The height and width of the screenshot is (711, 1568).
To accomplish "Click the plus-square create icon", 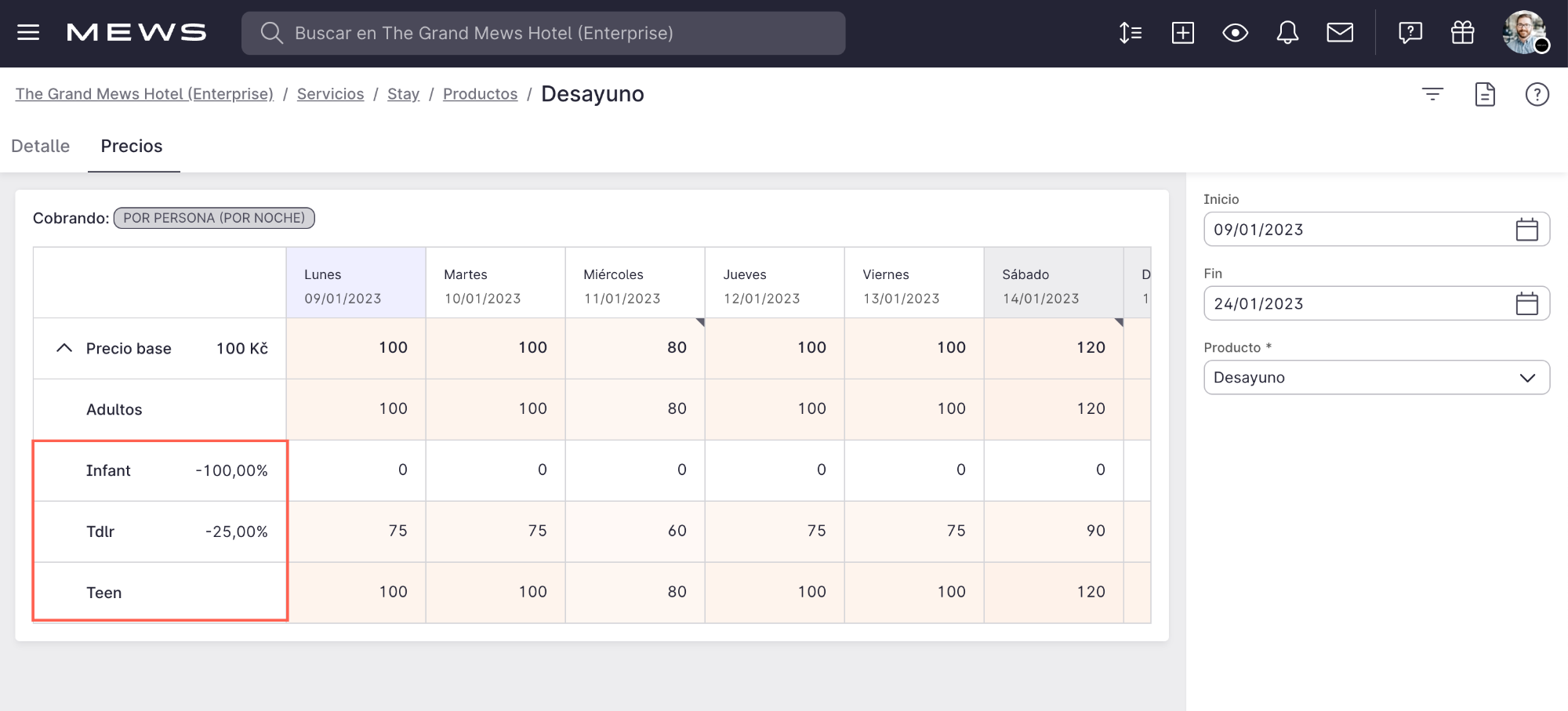I will point(1182,33).
